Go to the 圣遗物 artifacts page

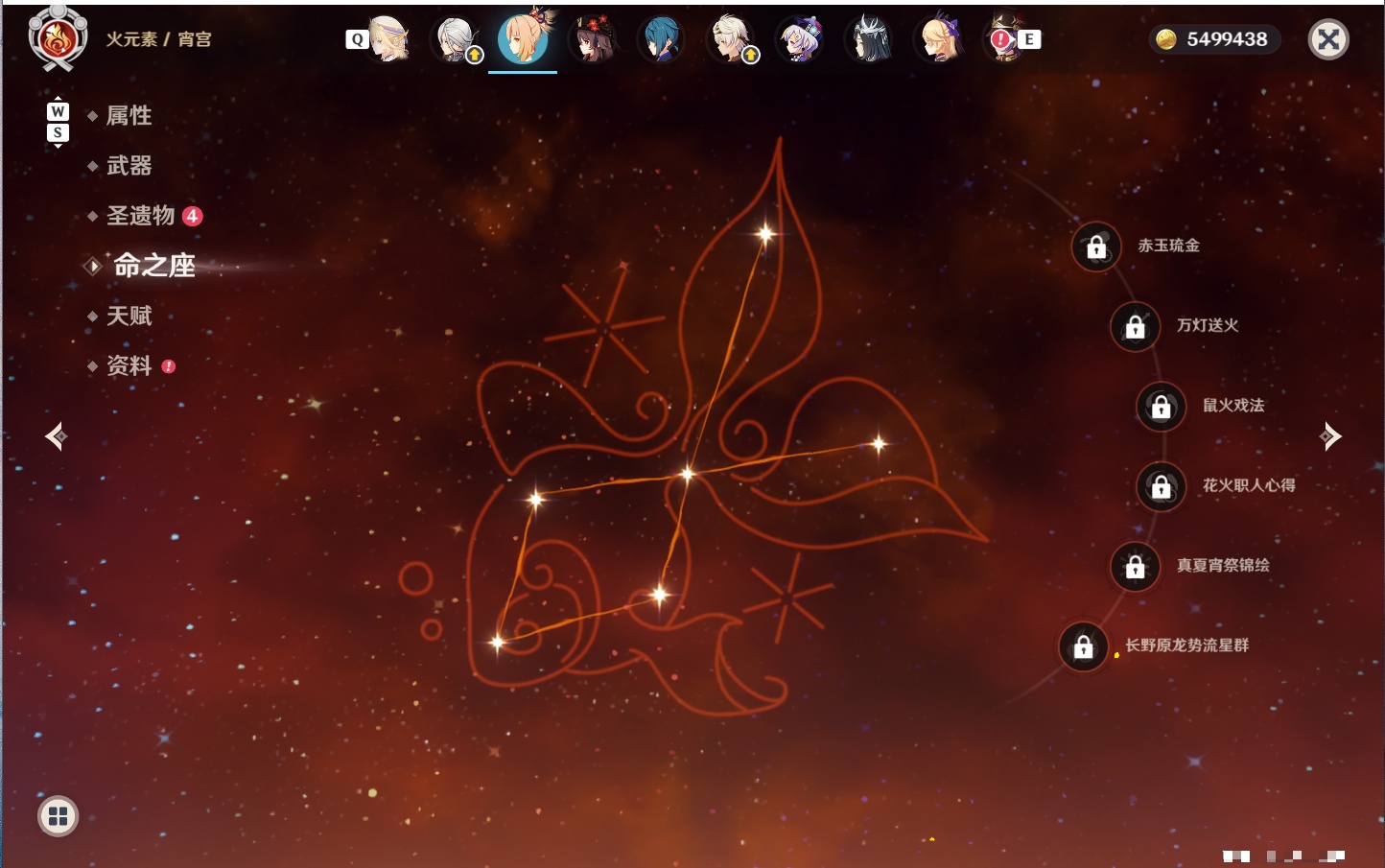tap(140, 216)
